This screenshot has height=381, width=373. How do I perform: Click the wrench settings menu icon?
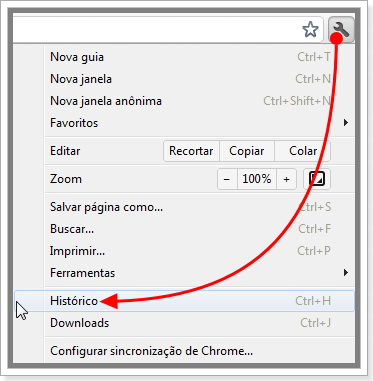click(341, 29)
